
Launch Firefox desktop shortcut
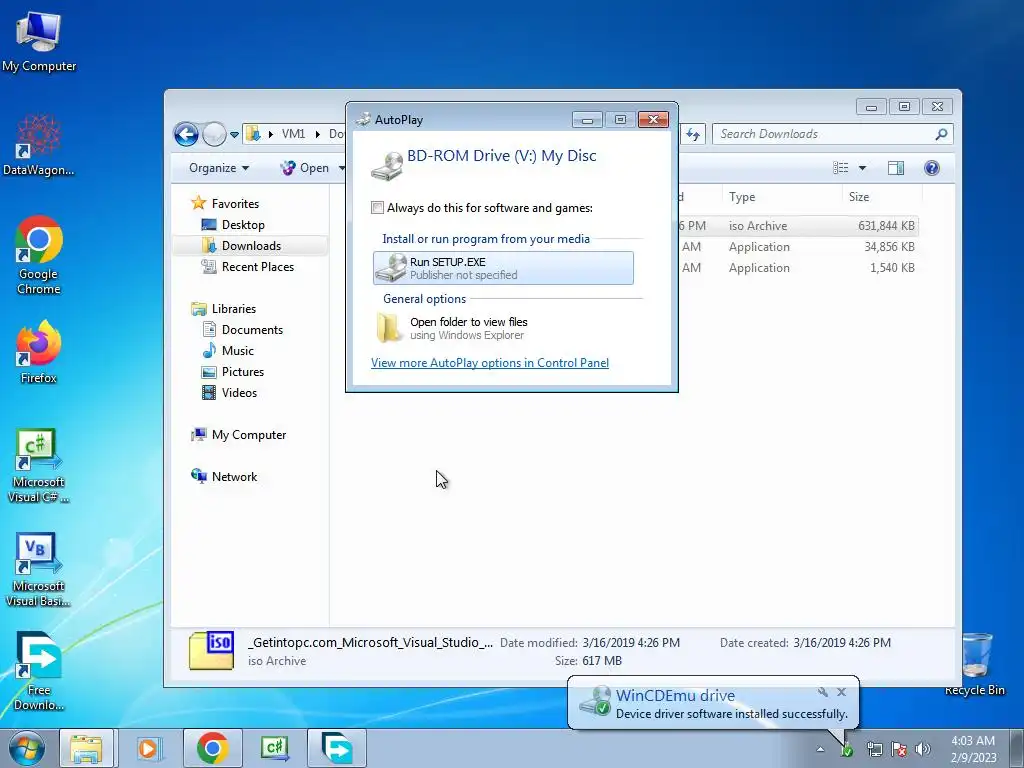tap(39, 351)
